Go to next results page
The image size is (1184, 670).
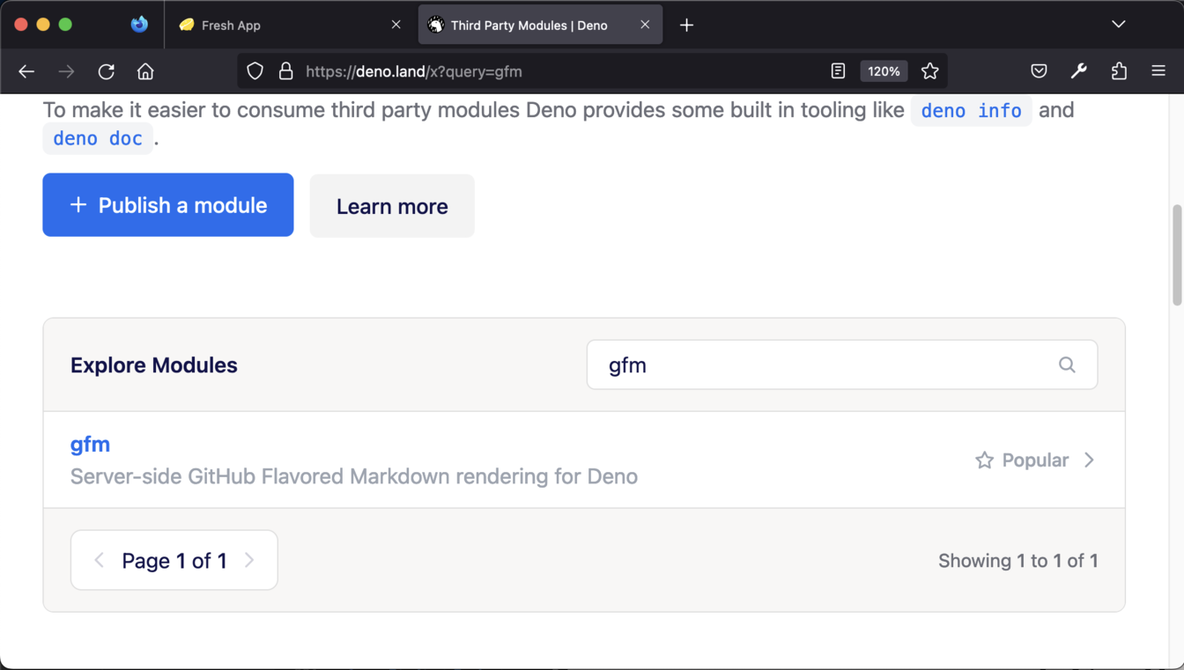pyautogui.click(x=249, y=560)
